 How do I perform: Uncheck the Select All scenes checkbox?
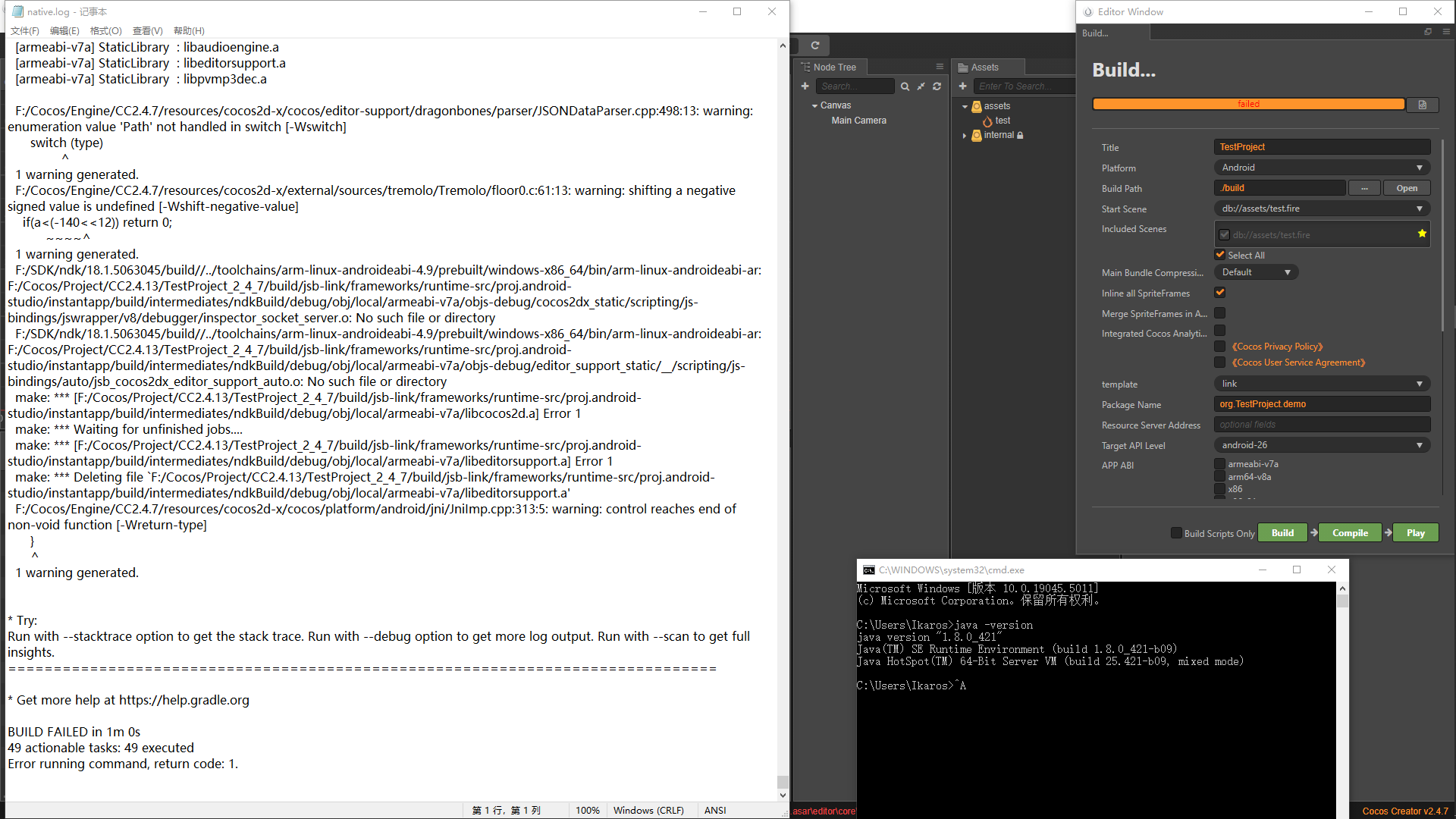point(1220,255)
